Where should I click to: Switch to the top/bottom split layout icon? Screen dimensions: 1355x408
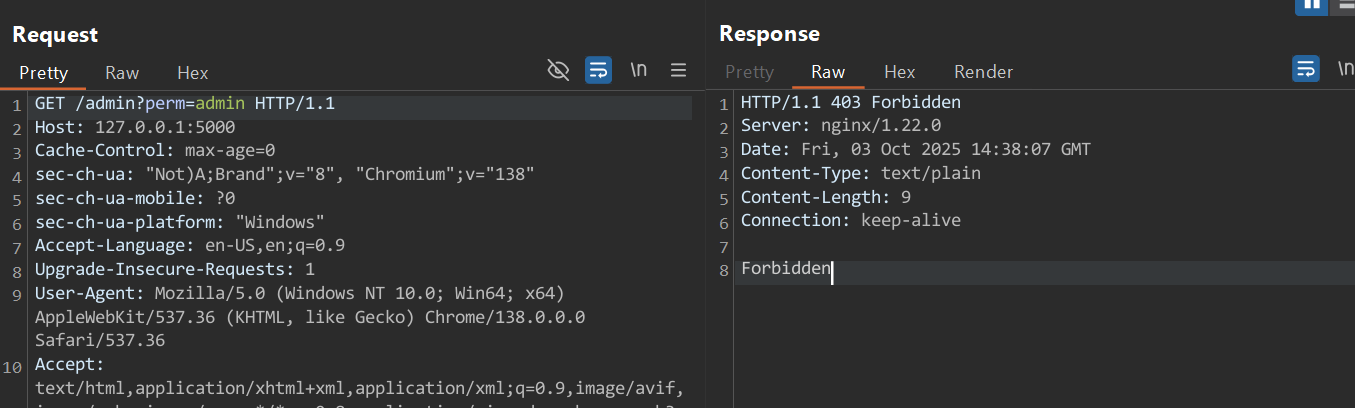coord(1345,4)
